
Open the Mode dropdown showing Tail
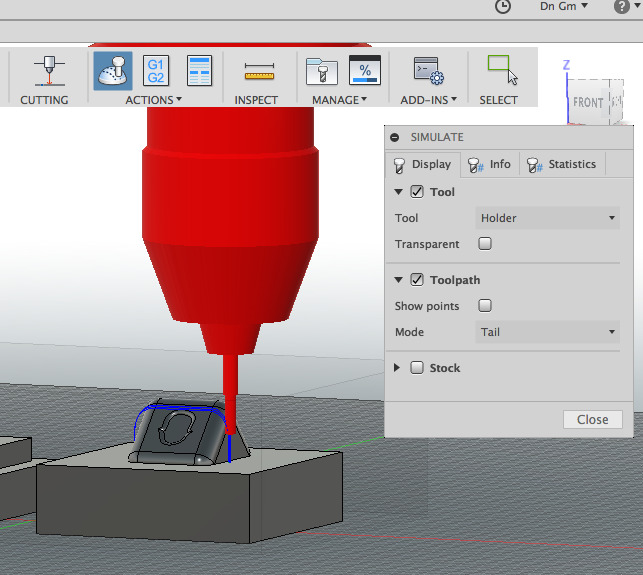pos(547,332)
